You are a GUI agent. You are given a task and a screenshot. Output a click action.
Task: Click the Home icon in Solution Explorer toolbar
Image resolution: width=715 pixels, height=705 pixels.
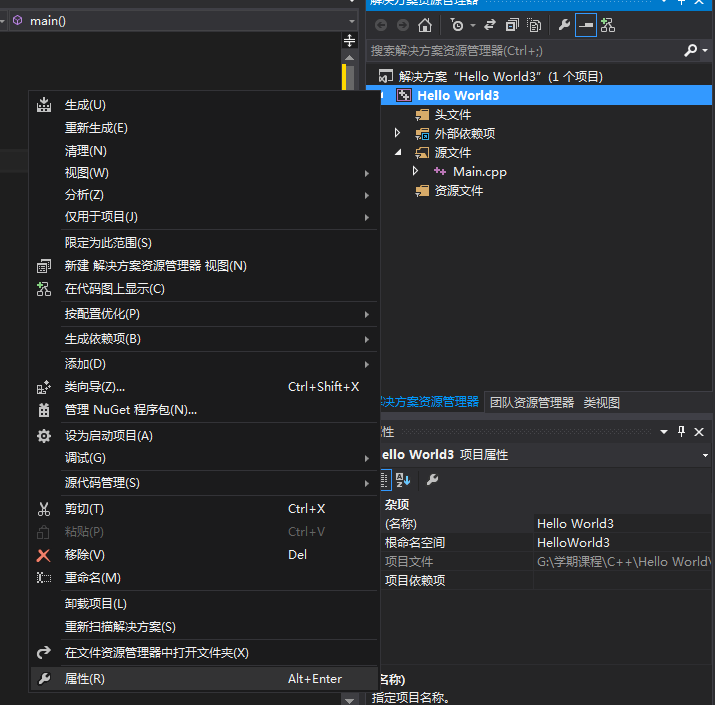pos(425,25)
